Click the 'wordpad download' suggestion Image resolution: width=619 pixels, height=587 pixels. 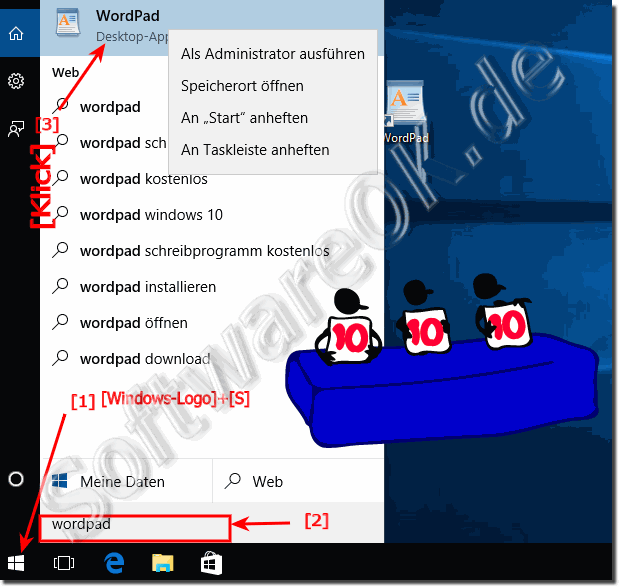(x=145, y=359)
